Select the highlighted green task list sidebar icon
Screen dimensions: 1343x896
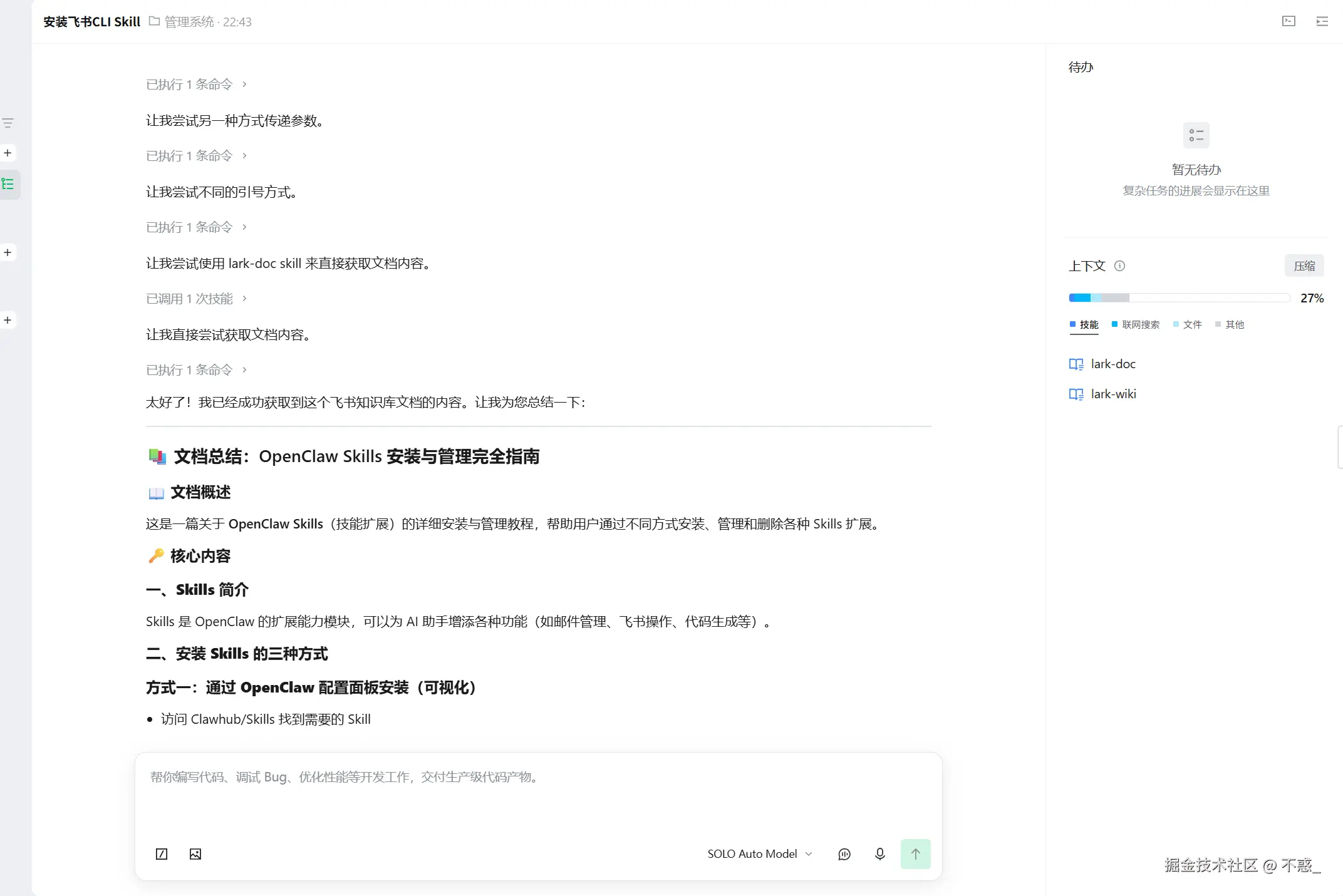(8, 184)
